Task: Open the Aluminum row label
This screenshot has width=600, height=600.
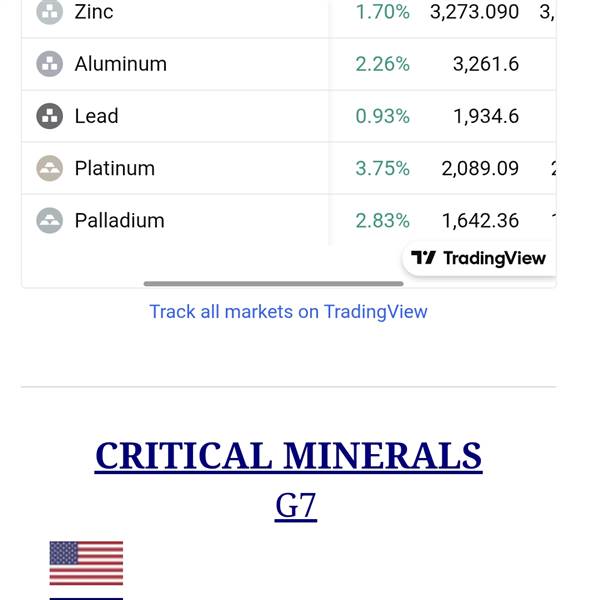Action: [120, 64]
